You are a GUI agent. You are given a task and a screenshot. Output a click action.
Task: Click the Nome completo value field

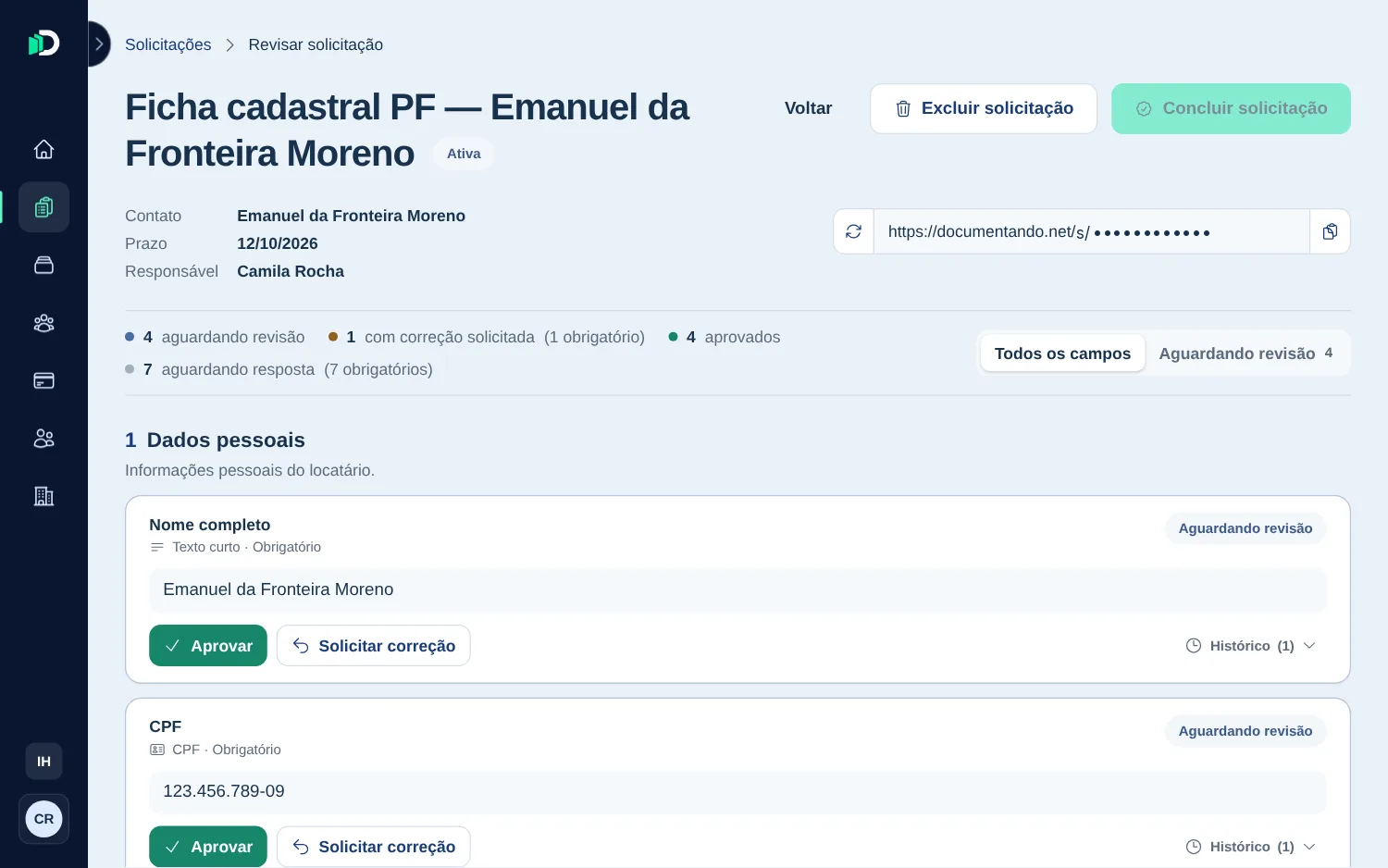point(737,589)
